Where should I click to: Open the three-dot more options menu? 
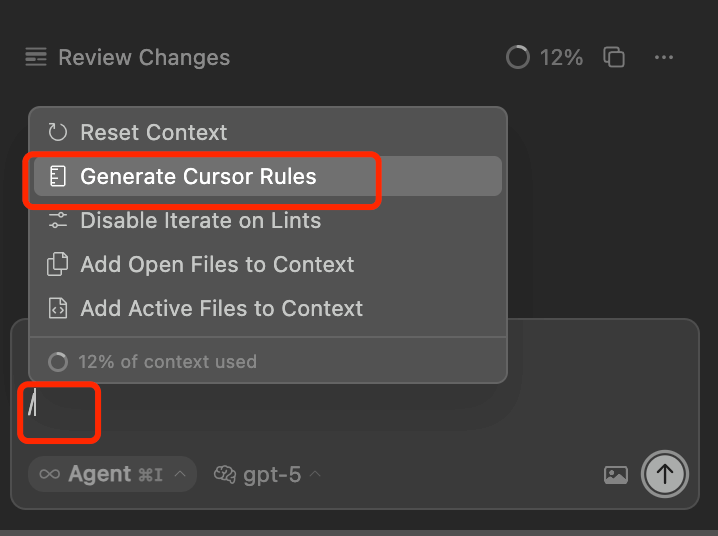(664, 57)
